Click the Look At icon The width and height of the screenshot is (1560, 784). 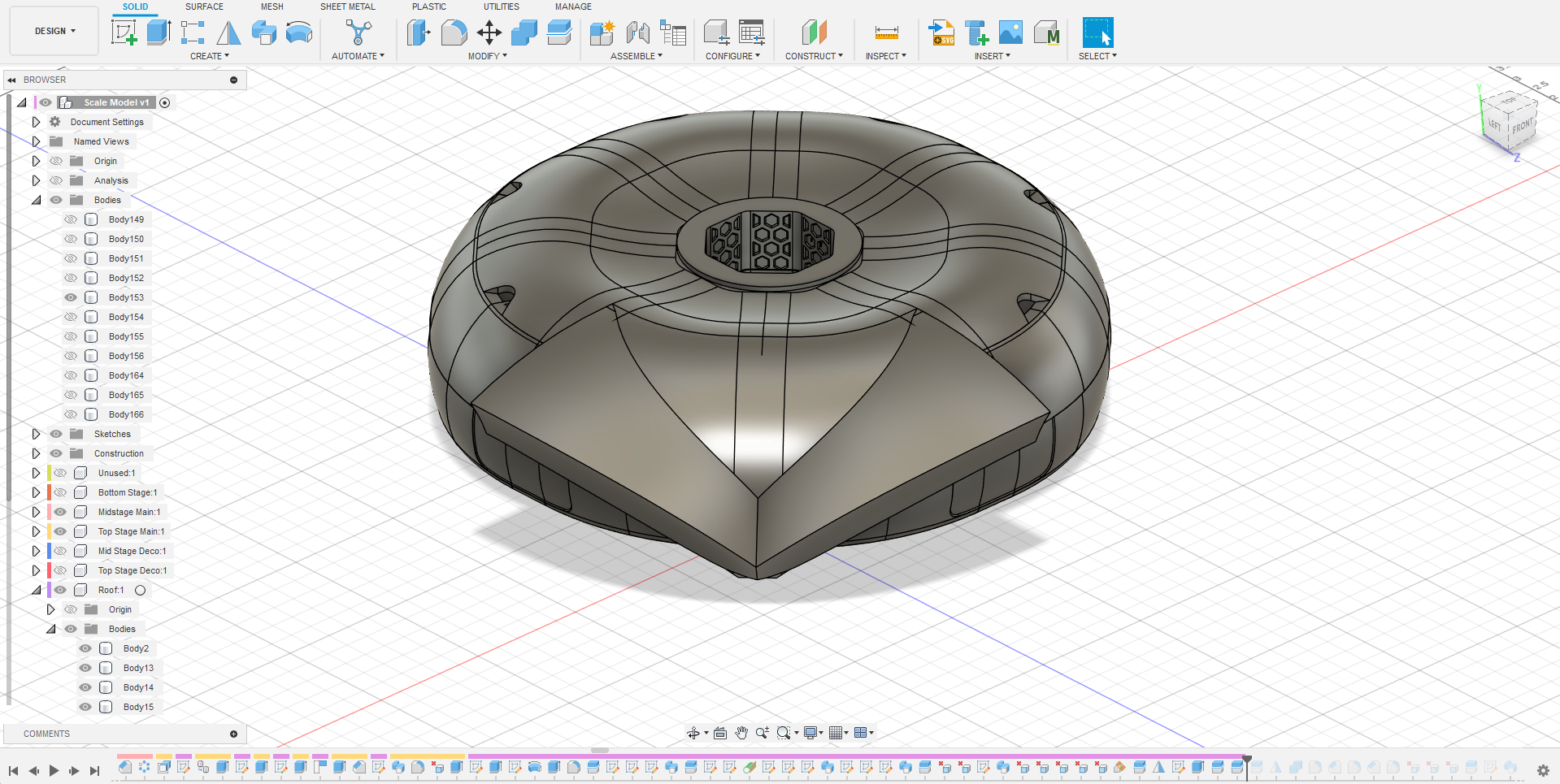coord(720,733)
